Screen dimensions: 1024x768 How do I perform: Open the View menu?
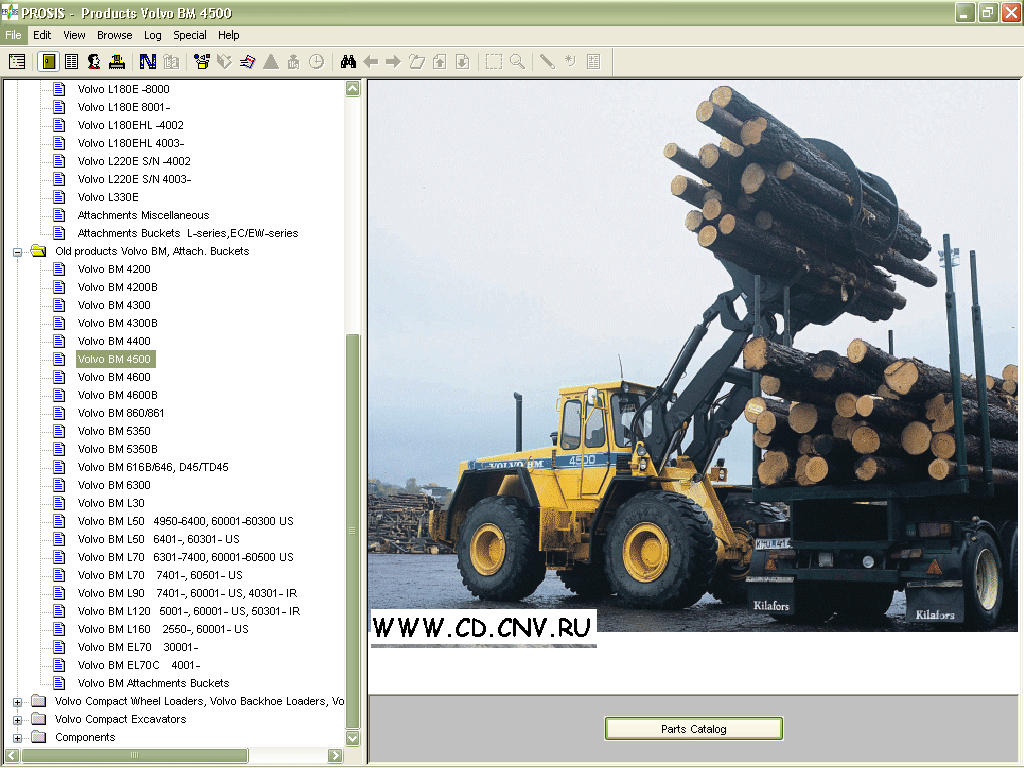[x=74, y=35]
